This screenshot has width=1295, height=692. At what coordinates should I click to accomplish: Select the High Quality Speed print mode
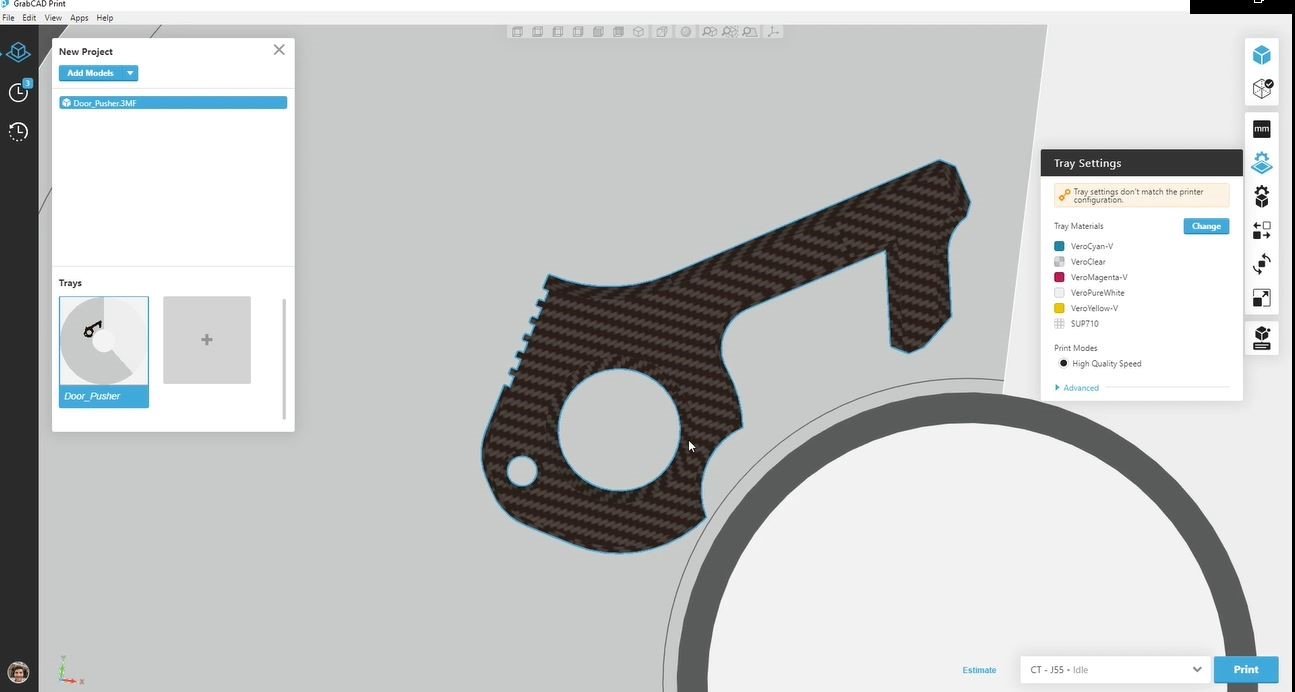[1064, 364]
